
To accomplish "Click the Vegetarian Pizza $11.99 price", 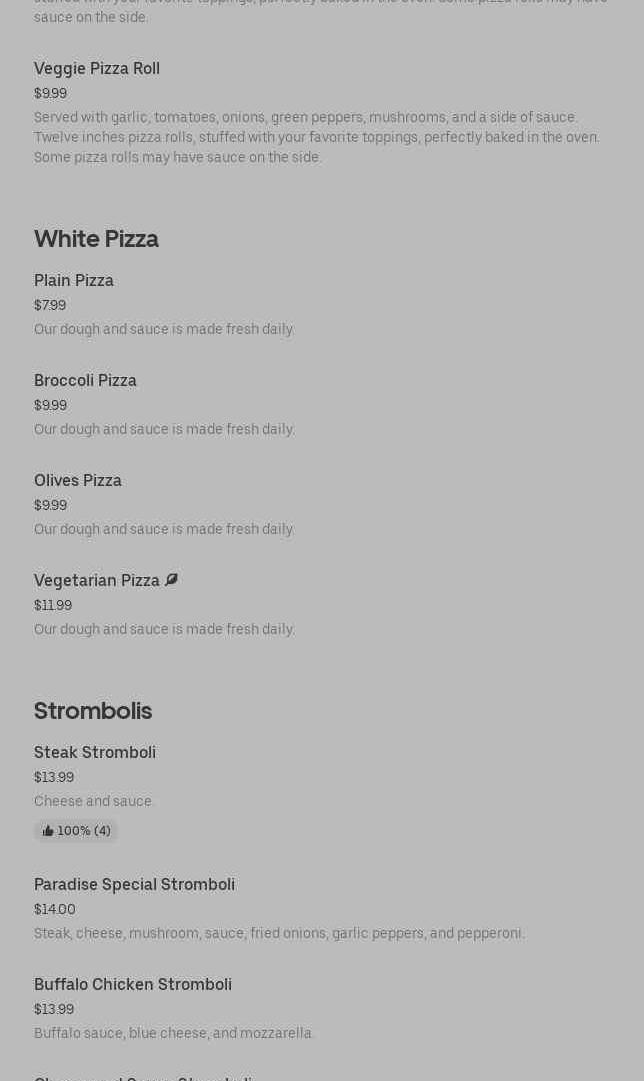I will pos(53,605).
